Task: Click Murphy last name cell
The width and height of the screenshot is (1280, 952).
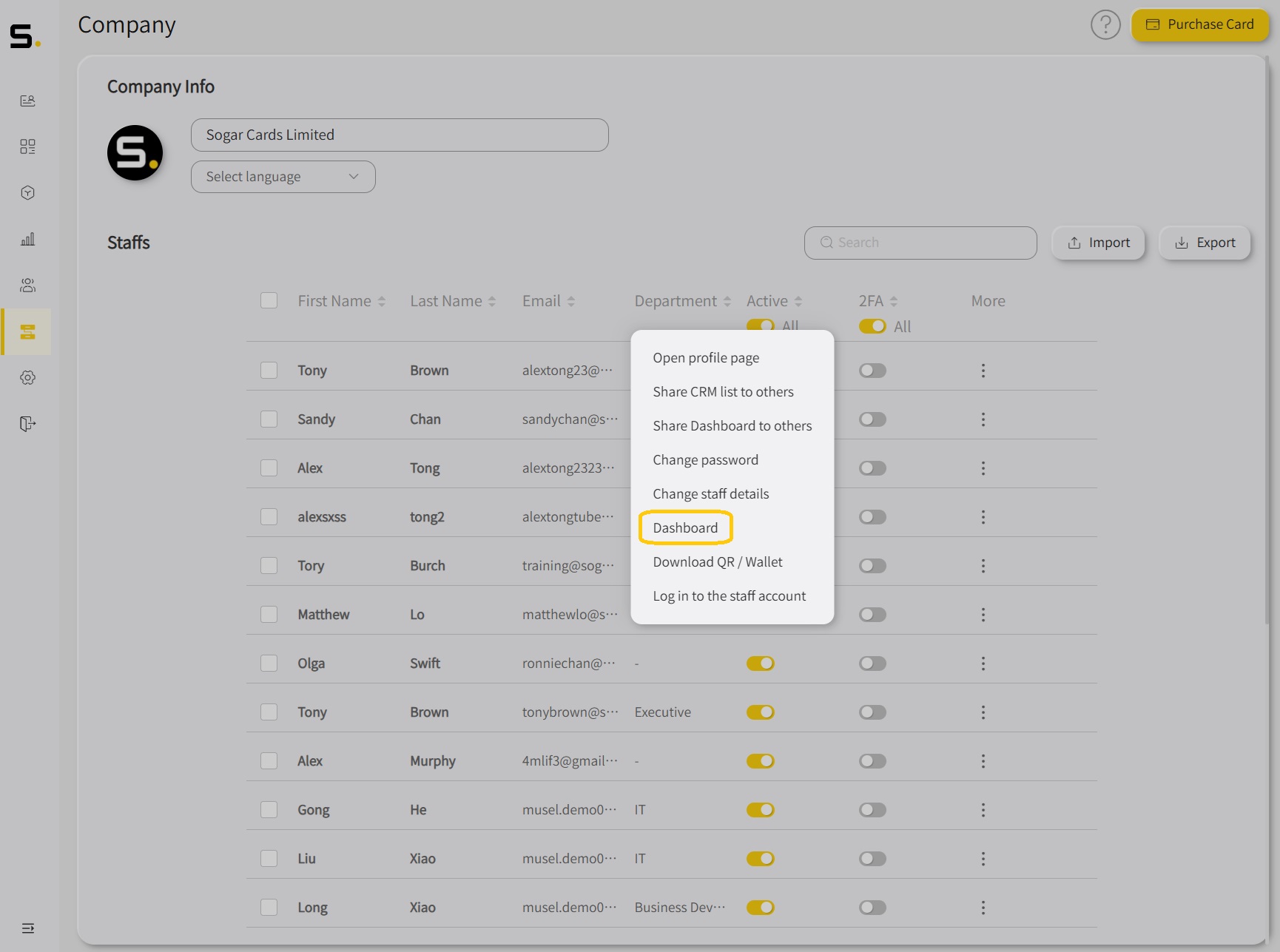Action: point(432,761)
